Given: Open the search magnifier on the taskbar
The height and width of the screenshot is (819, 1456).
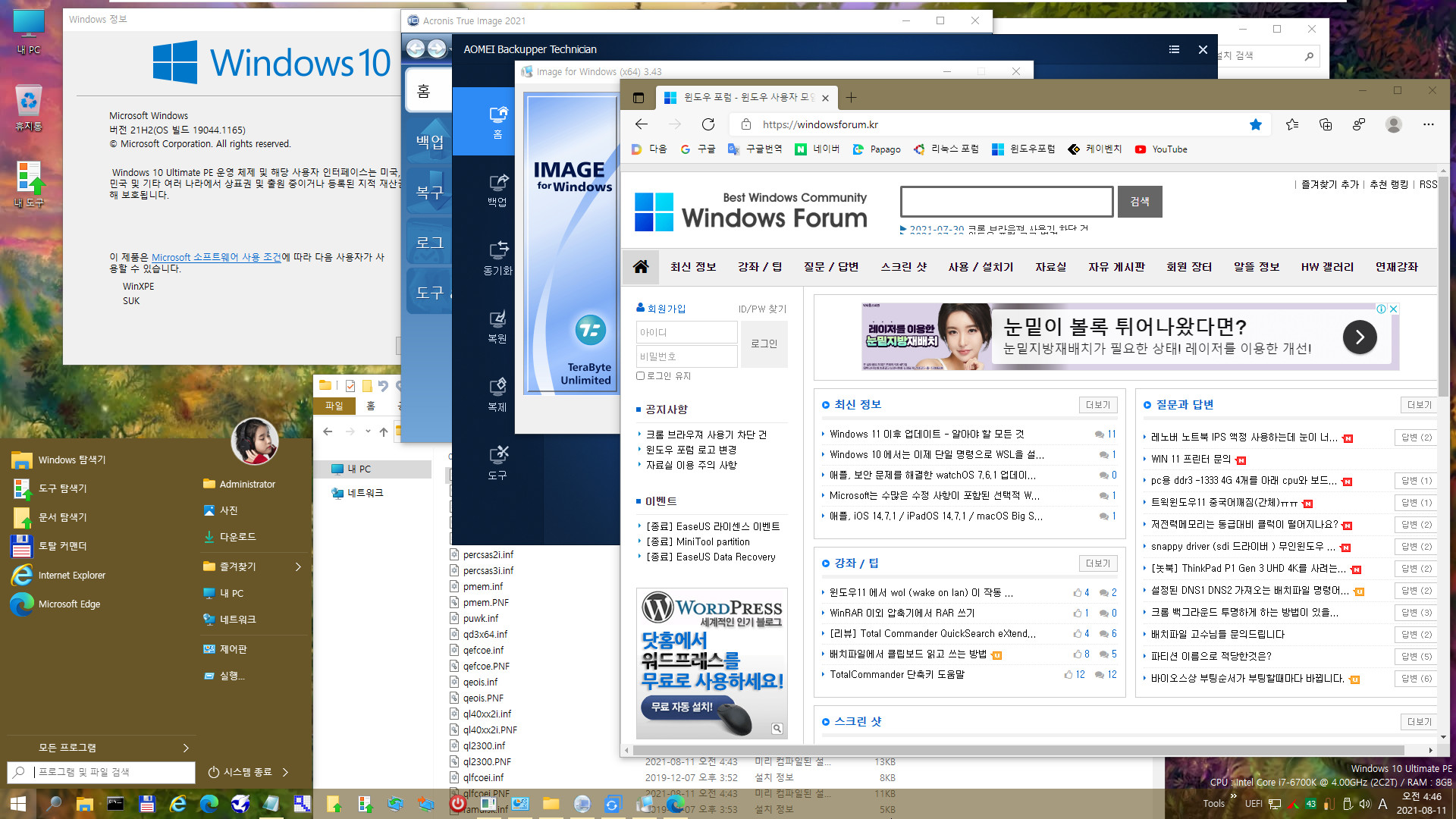Looking at the screenshot, I should 53,803.
